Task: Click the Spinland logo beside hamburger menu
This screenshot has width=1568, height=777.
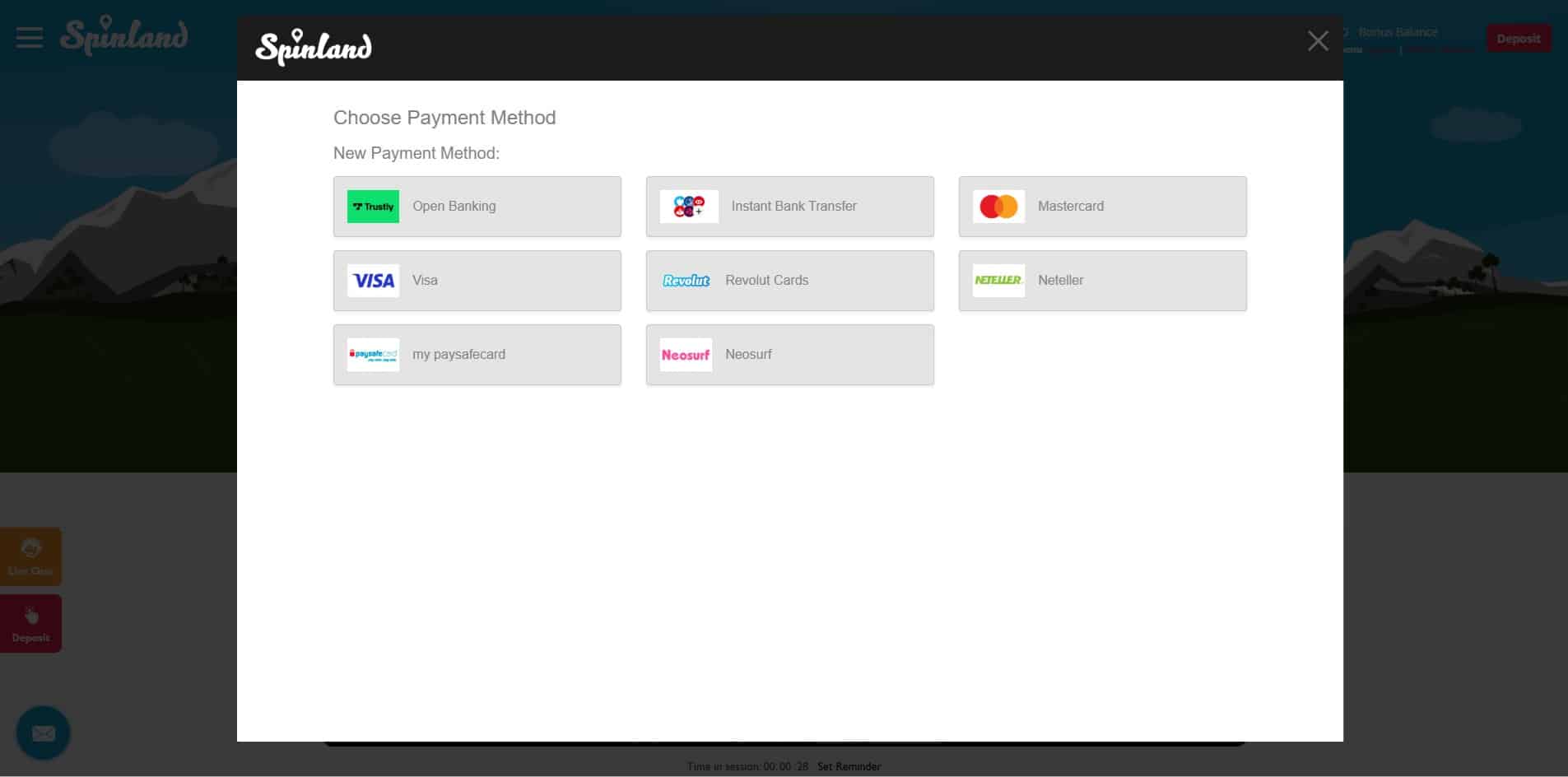Action: 124,36
